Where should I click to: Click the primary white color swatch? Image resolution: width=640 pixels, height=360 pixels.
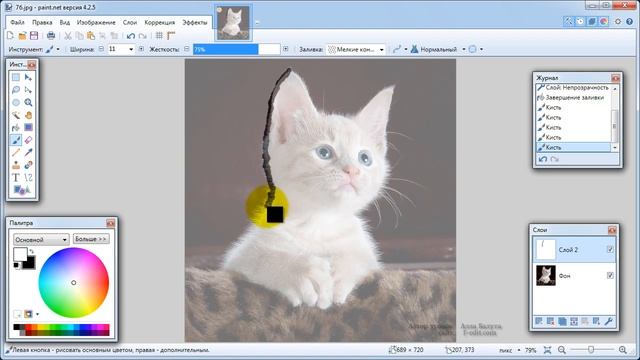[x=20, y=254]
